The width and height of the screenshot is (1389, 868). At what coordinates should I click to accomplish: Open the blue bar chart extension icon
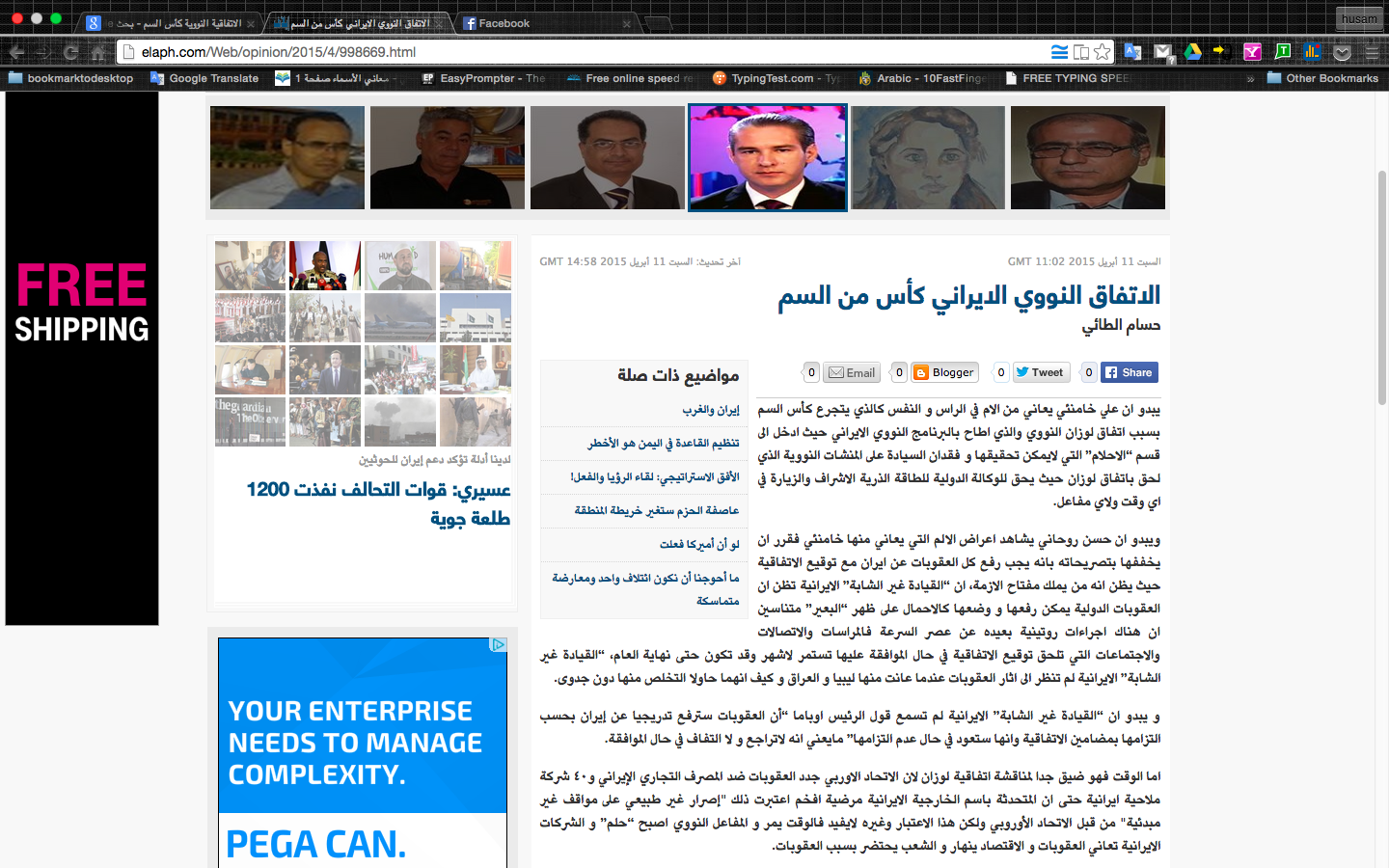(x=1312, y=51)
